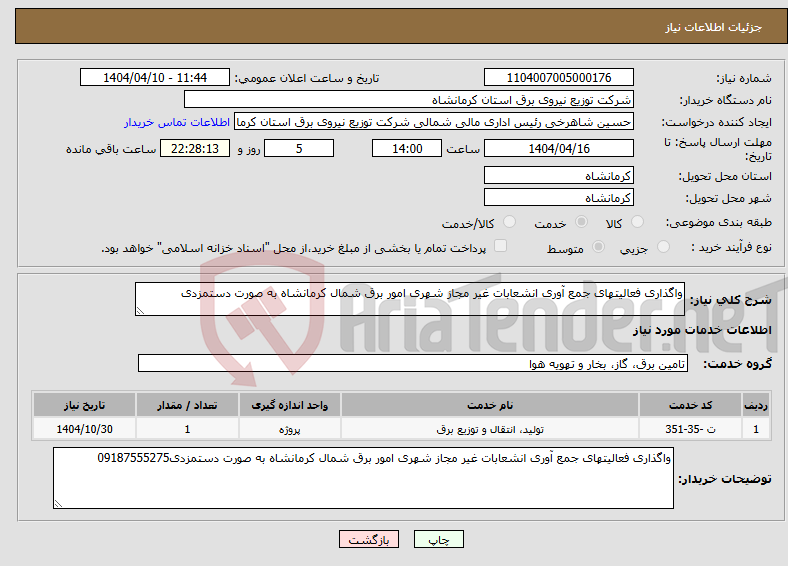Screen dimensions: 788x566
Task: Click the کد خدمت column header
Action: click(691, 405)
